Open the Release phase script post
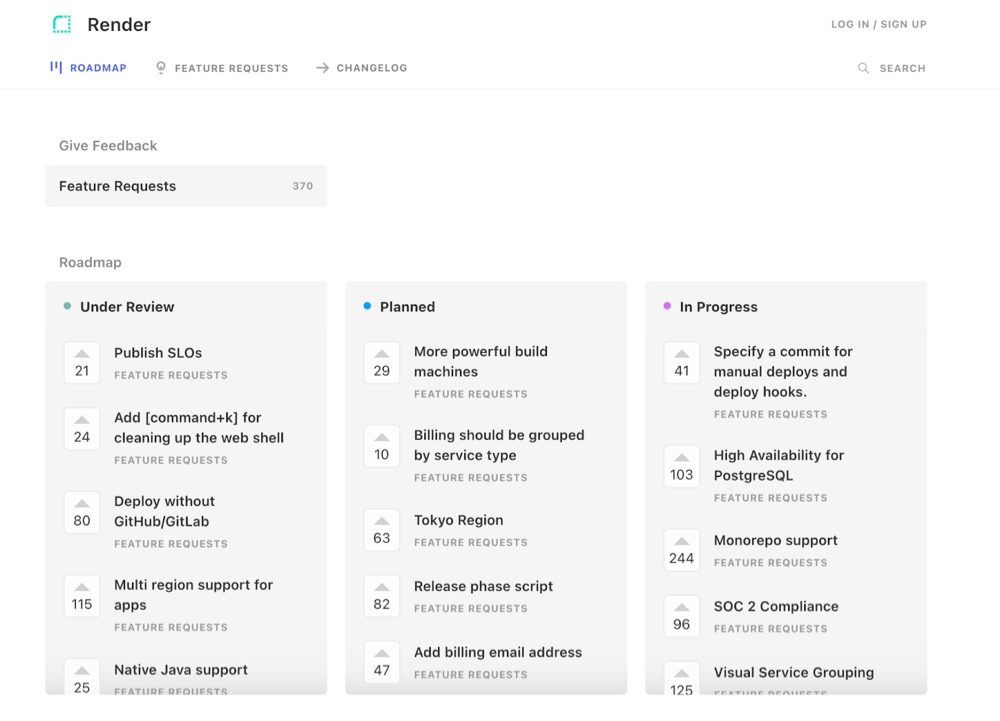This screenshot has width=1000, height=721. click(x=483, y=586)
